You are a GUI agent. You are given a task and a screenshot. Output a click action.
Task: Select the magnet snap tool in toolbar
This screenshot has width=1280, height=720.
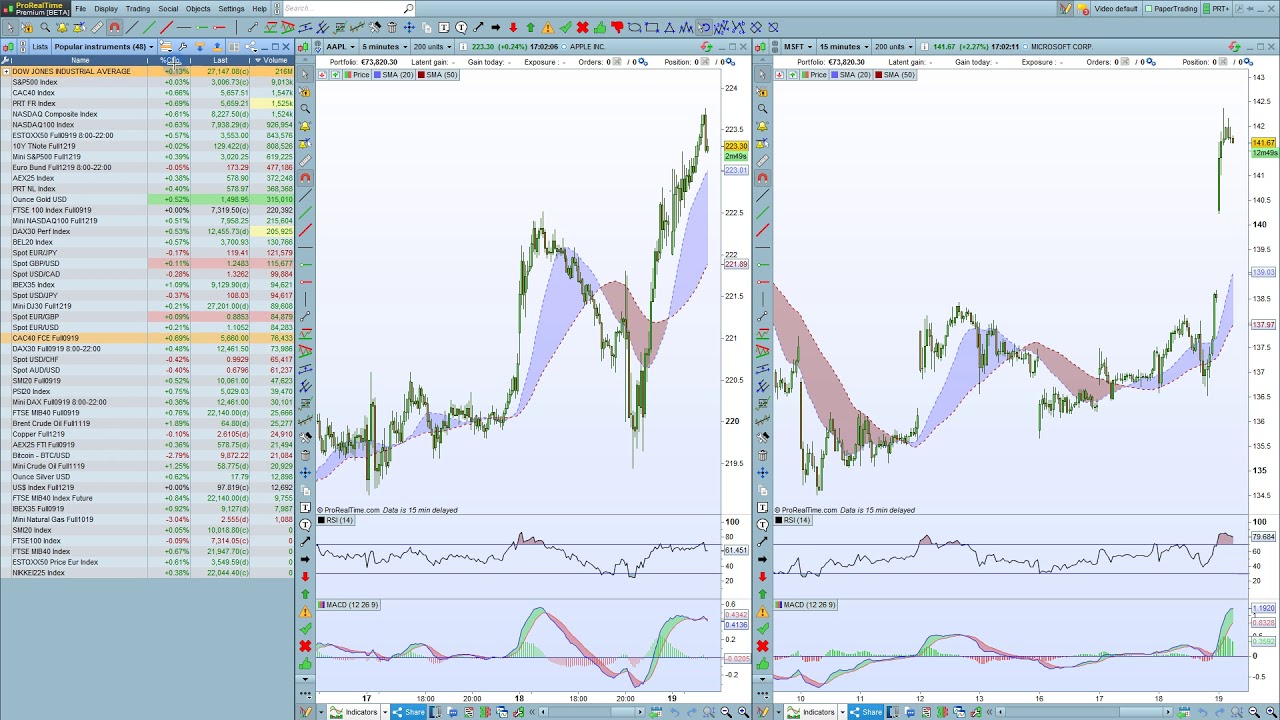coord(114,27)
